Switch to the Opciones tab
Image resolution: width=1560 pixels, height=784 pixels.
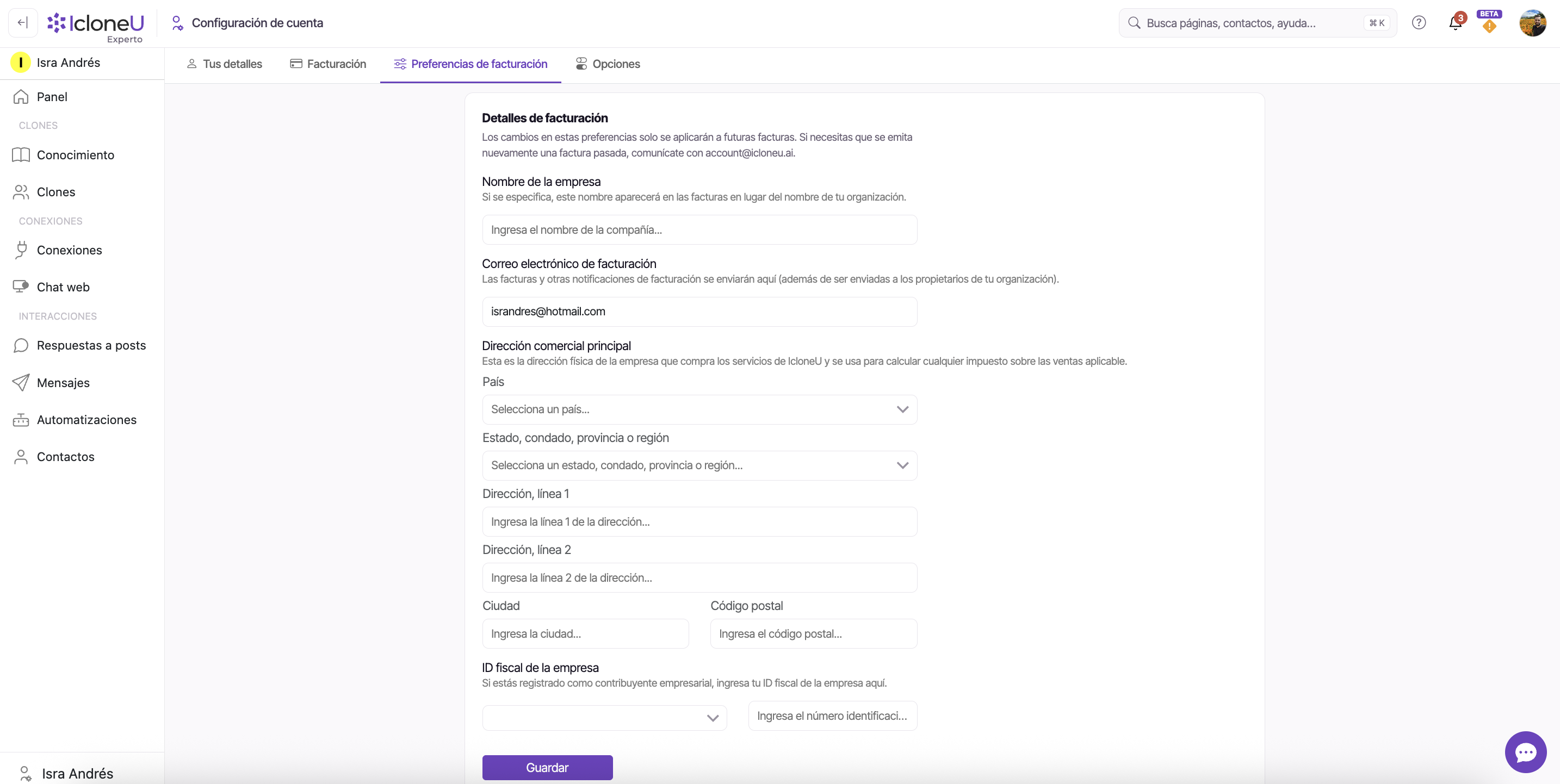[608, 64]
